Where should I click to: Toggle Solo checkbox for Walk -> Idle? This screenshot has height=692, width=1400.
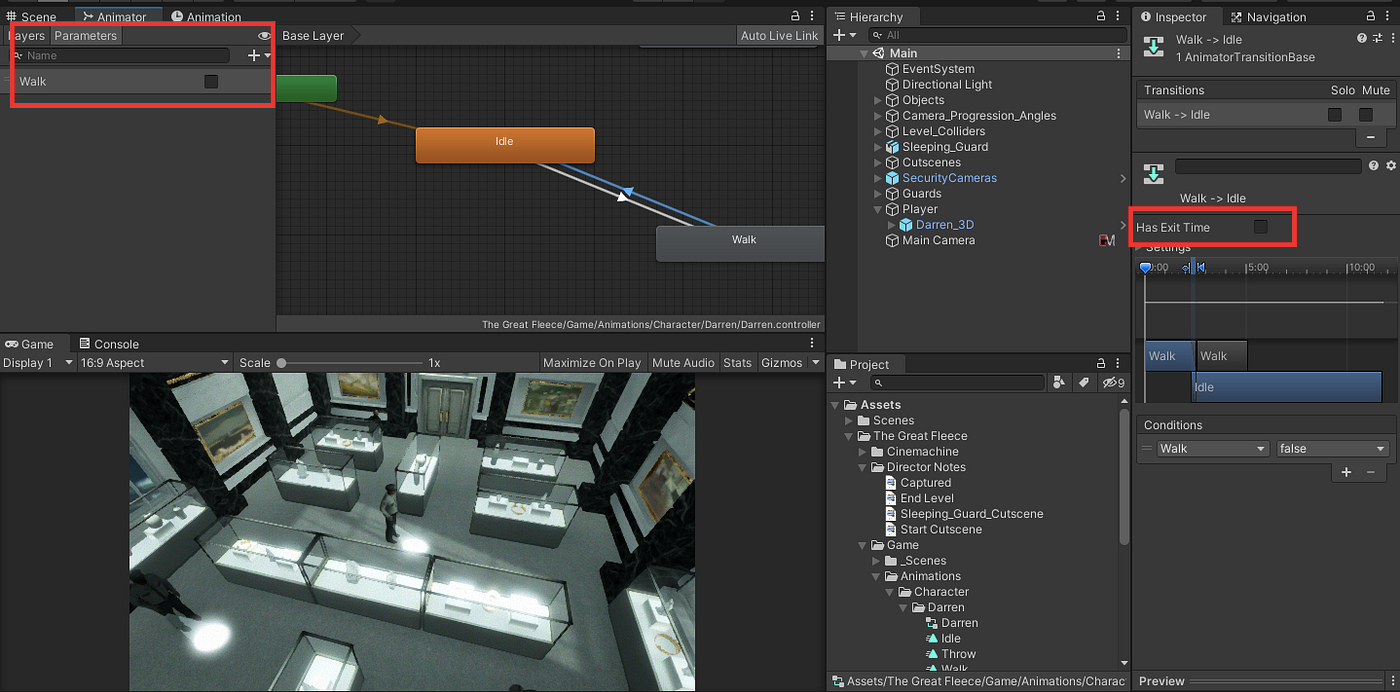1334,115
